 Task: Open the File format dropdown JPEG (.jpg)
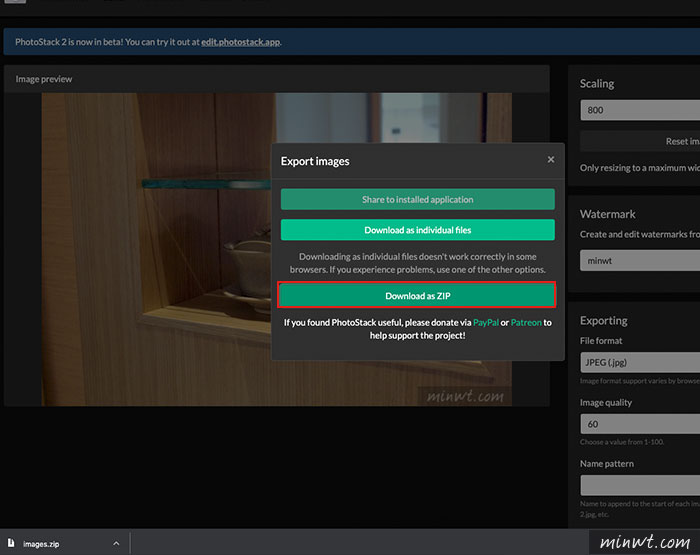[x=640, y=362]
